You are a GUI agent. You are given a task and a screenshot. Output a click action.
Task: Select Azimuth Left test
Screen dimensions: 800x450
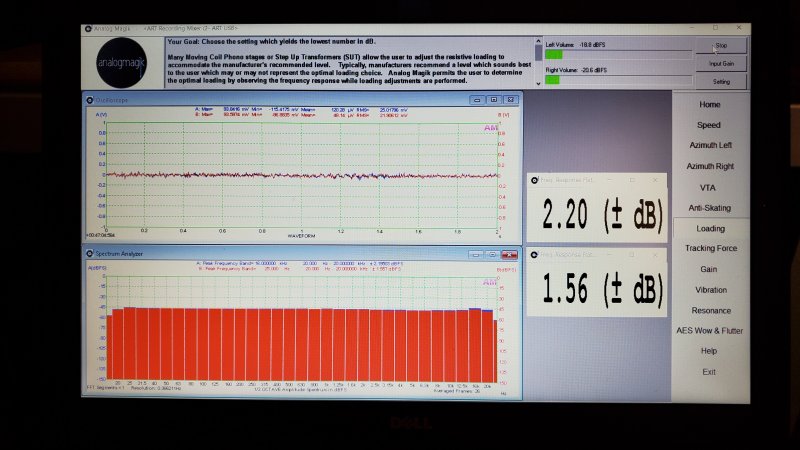710,145
